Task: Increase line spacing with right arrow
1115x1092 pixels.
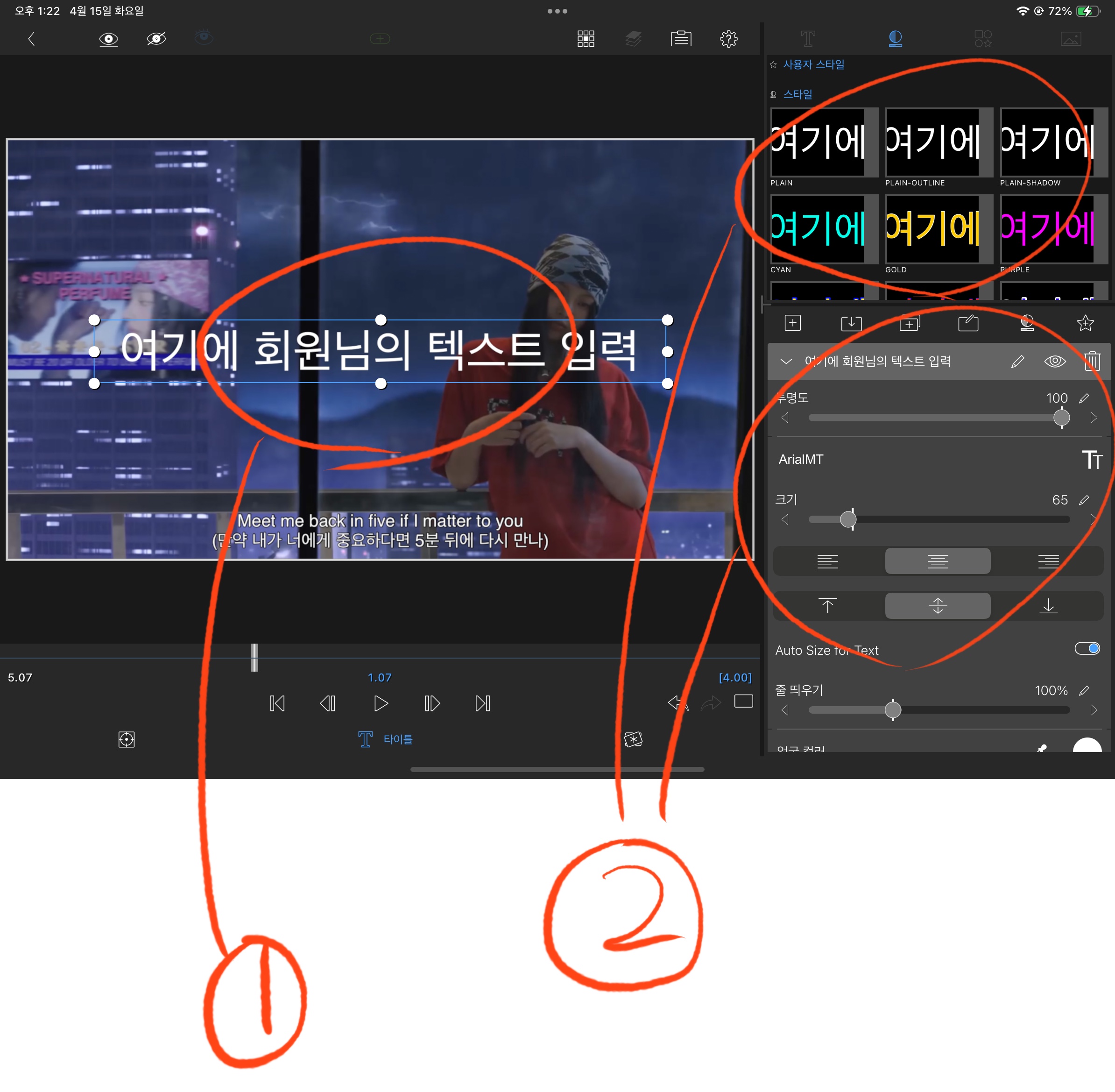Action: tap(1093, 710)
